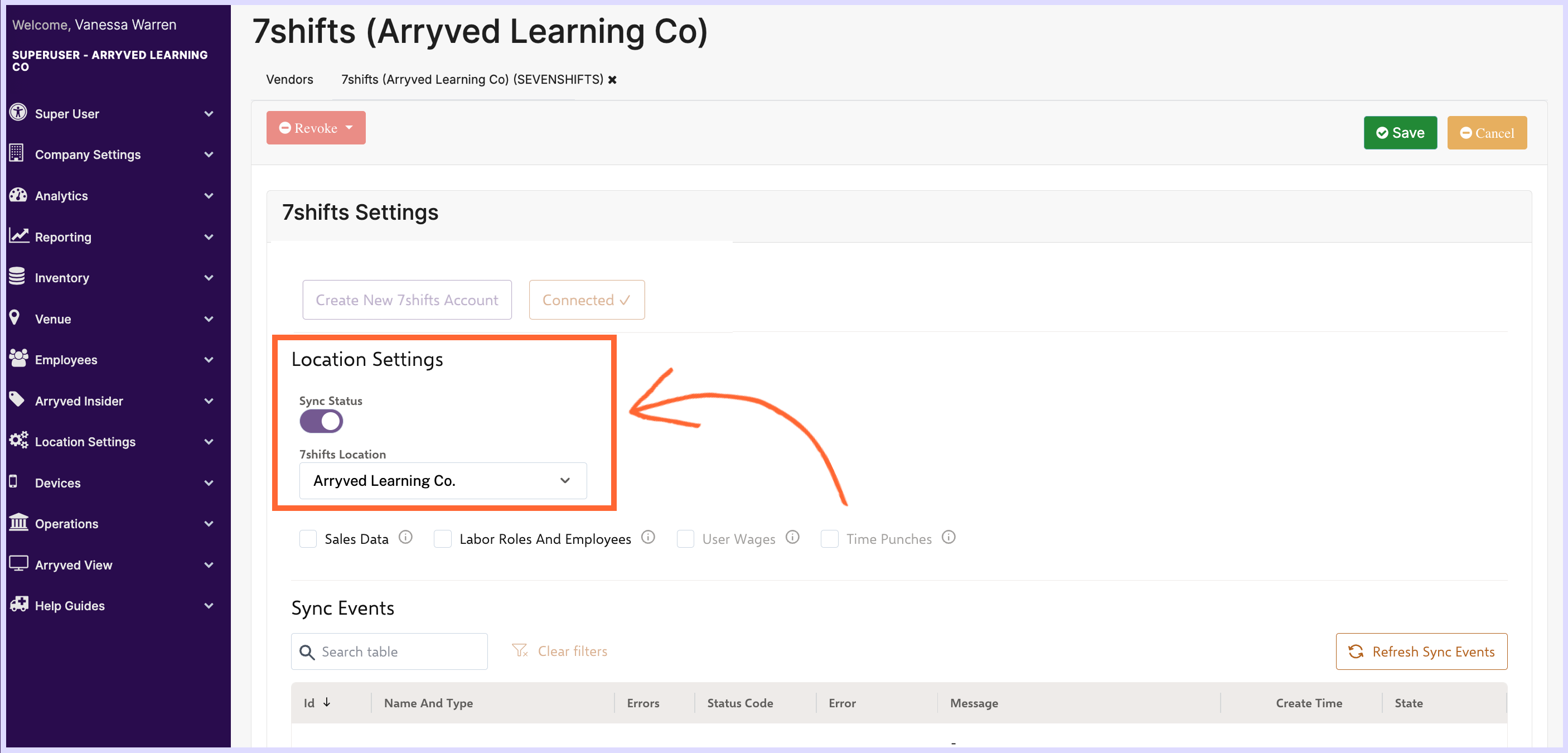Image resolution: width=1568 pixels, height=753 pixels.
Task: Open the Revoke dropdown button
Action: tap(316, 128)
